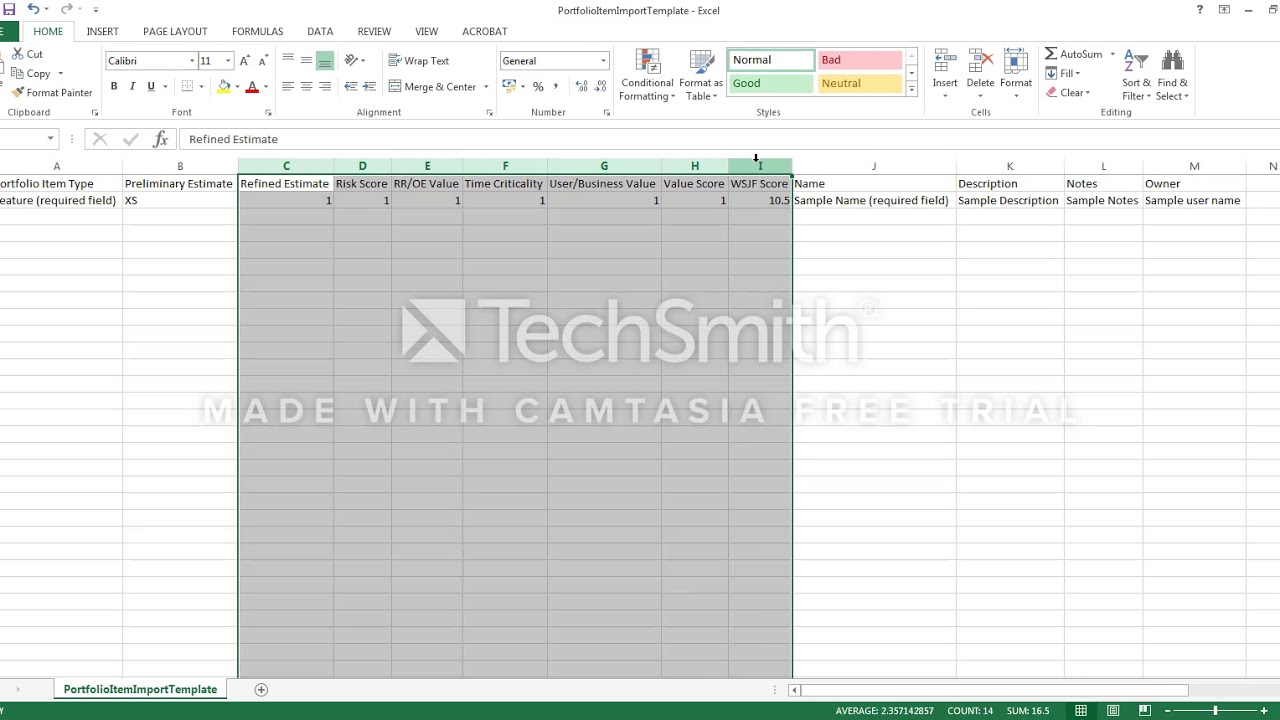Image resolution: width=1280 pixels, height=720 pixels.
Task: Open the Format cells menu
Action: [x=1016, y=75]
